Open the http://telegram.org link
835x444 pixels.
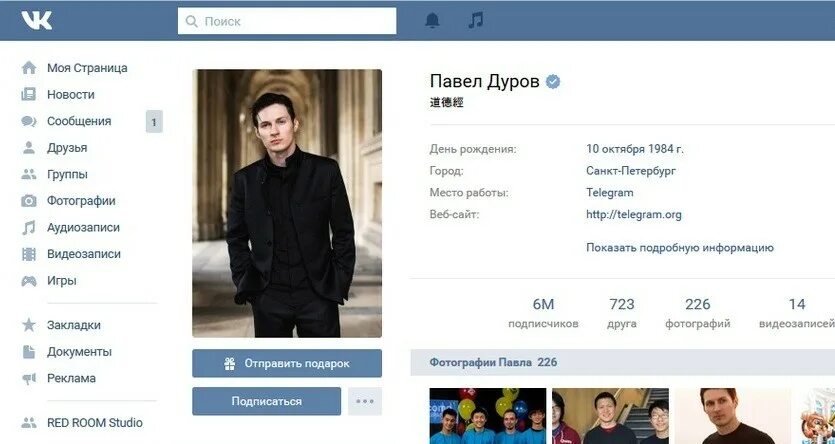(634, 215)
